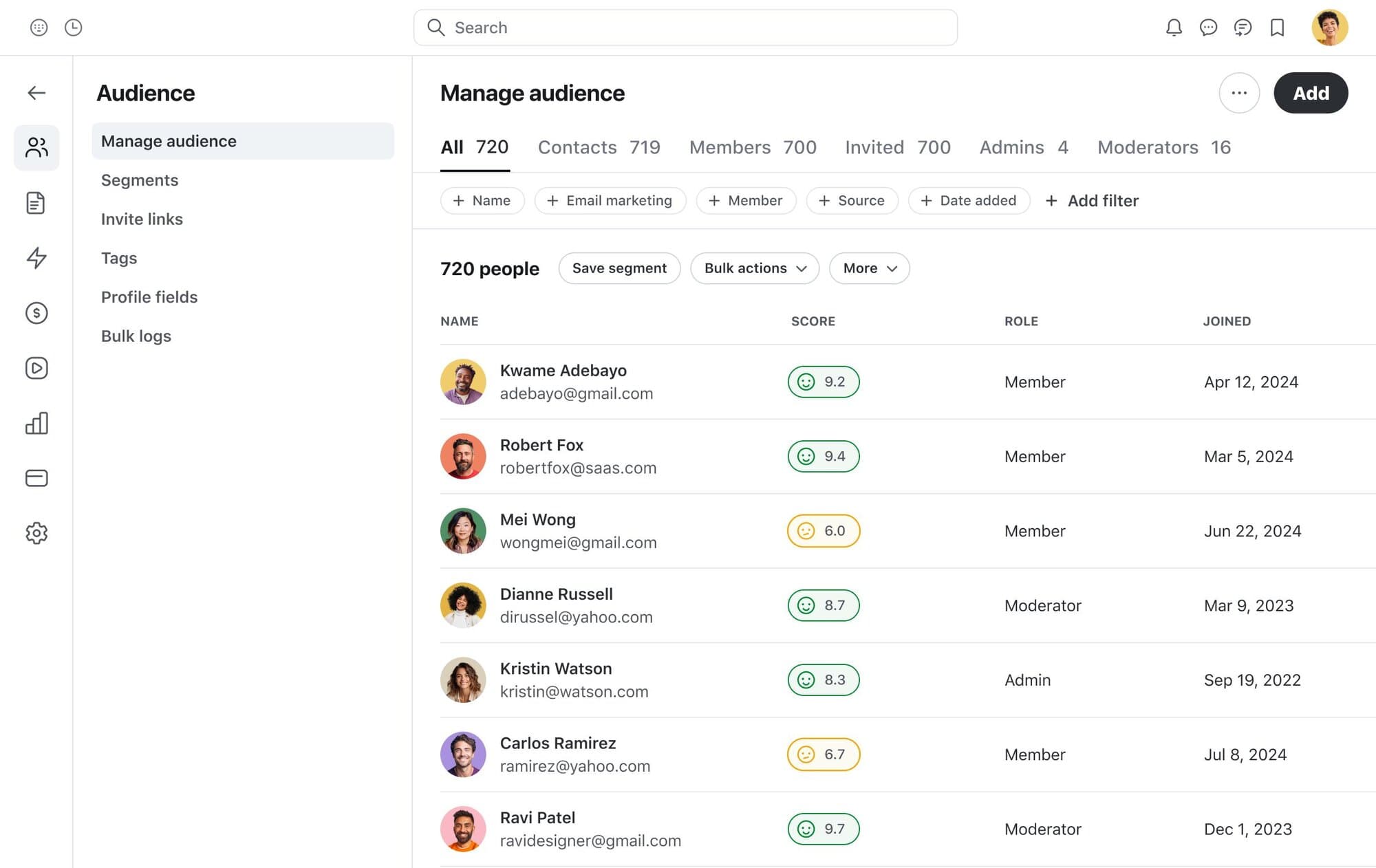Image resolution: width=1376 pixels, height=868 pixels.
Task: Open Invite links in the Audience menu
Action: [x=142, y=219]
